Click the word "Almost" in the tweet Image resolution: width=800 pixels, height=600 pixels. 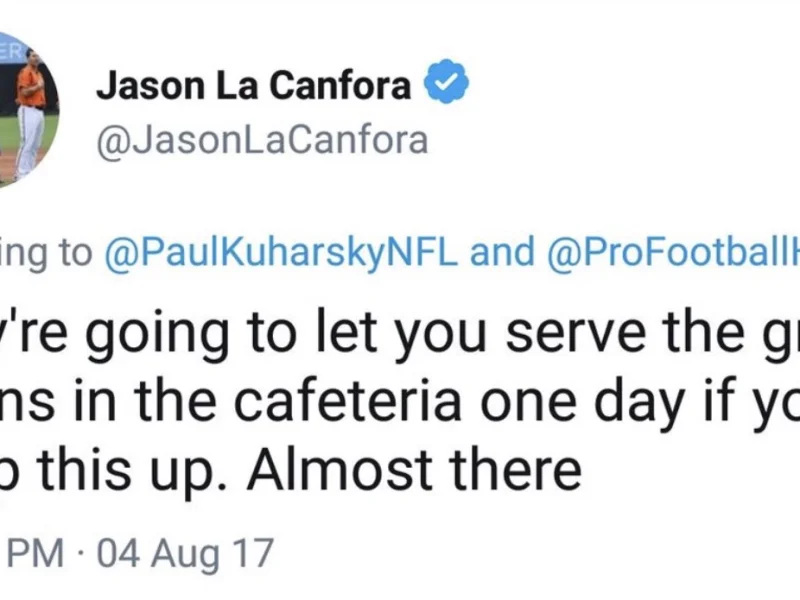pos(333,469)
